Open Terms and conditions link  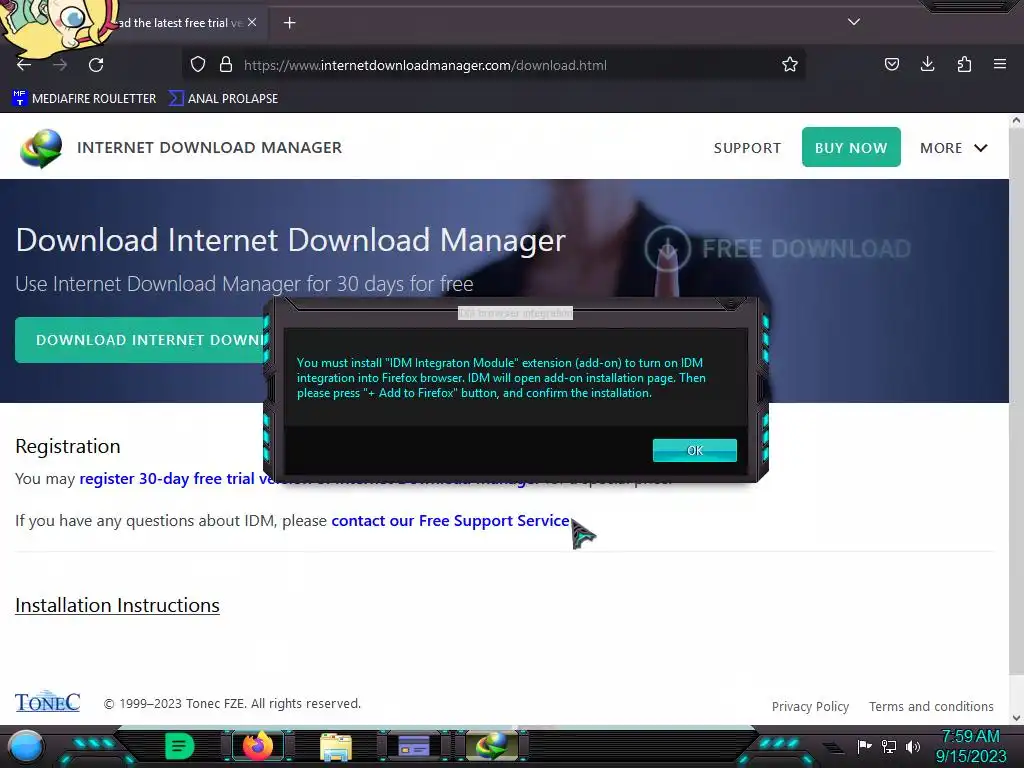[x=931, y=706]
